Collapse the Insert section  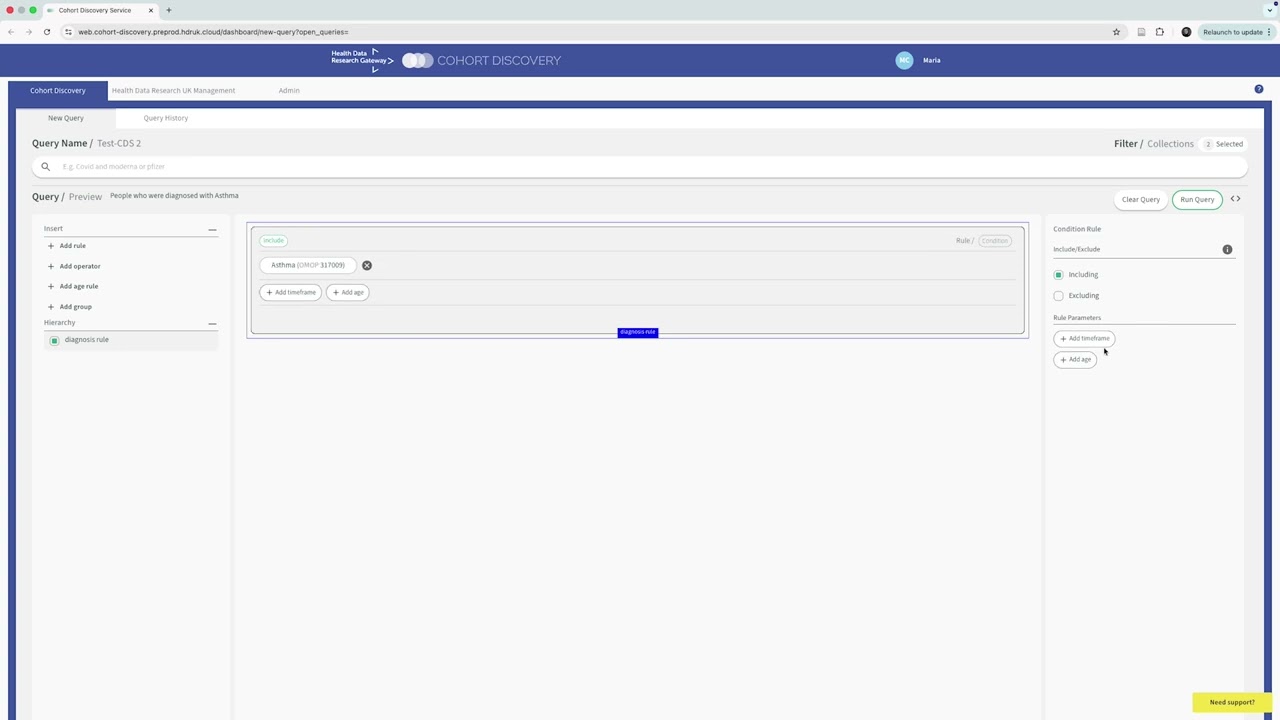tap(212, 229)
